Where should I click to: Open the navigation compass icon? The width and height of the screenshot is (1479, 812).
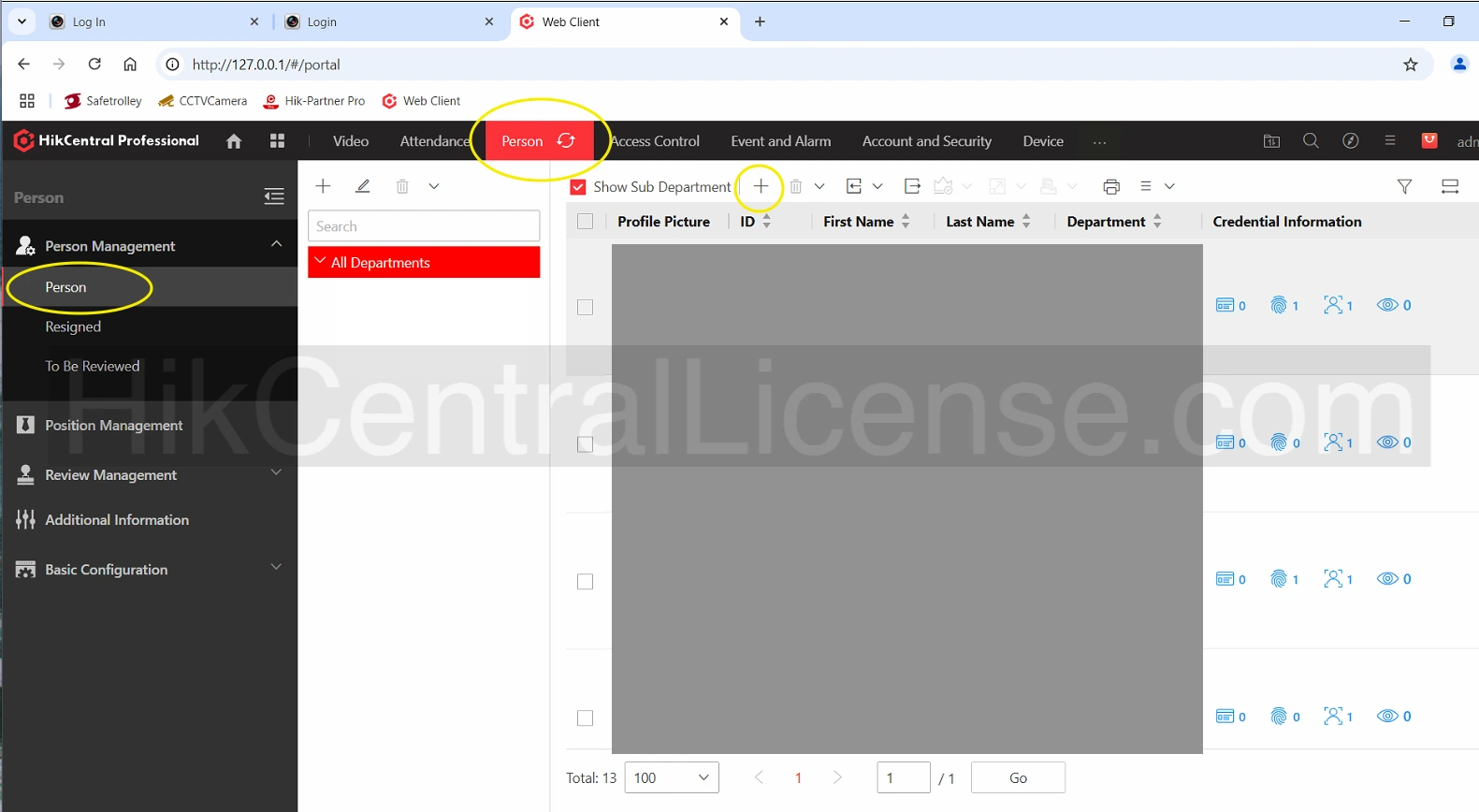pyautogui.click(x=1351, y=140)
